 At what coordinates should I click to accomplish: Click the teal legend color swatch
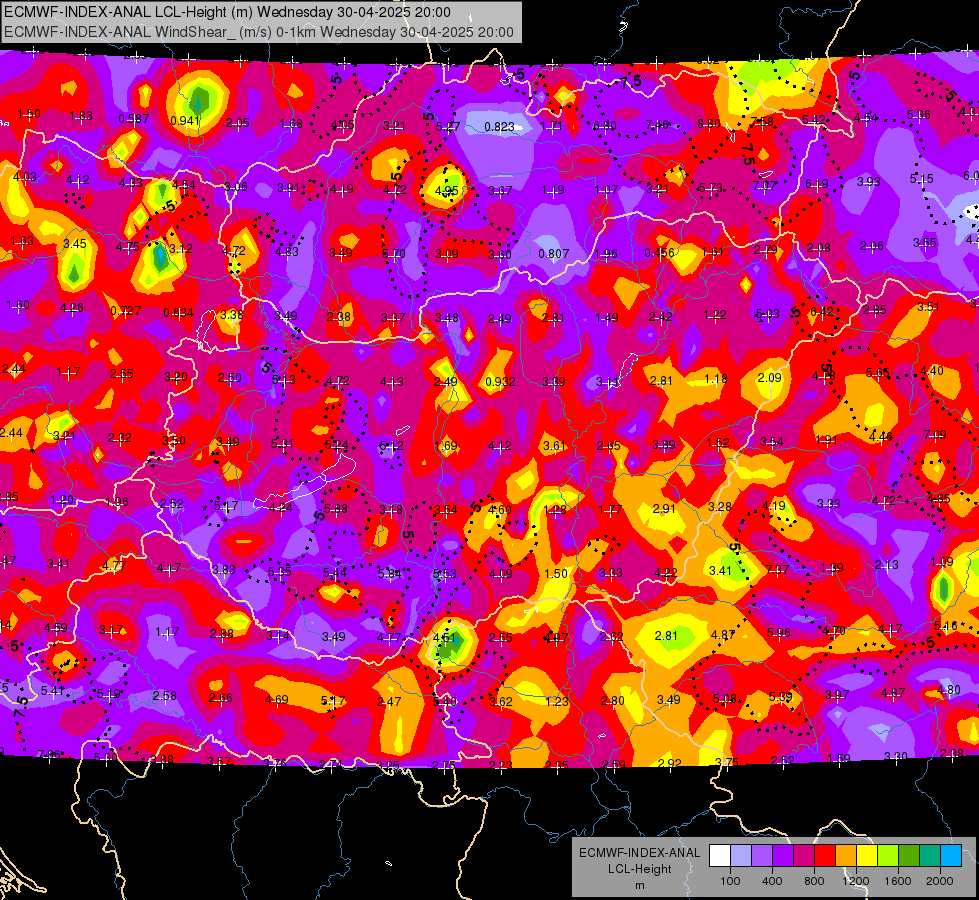point(930,856)
